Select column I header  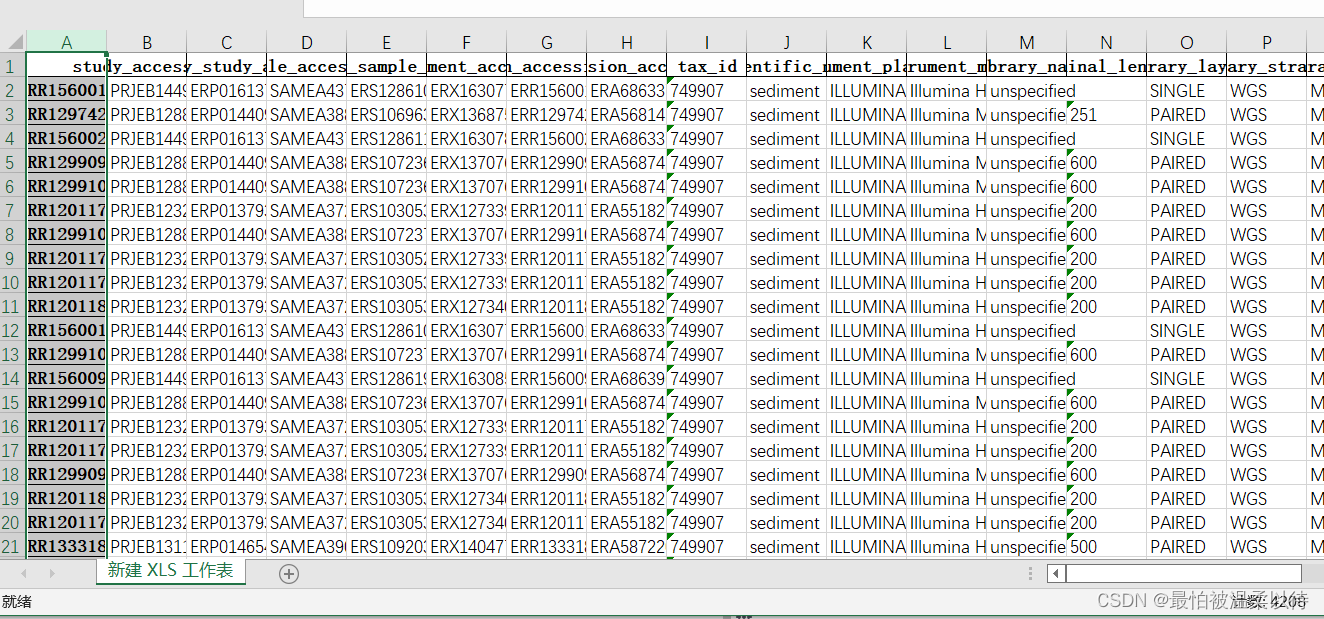(707, 42)
